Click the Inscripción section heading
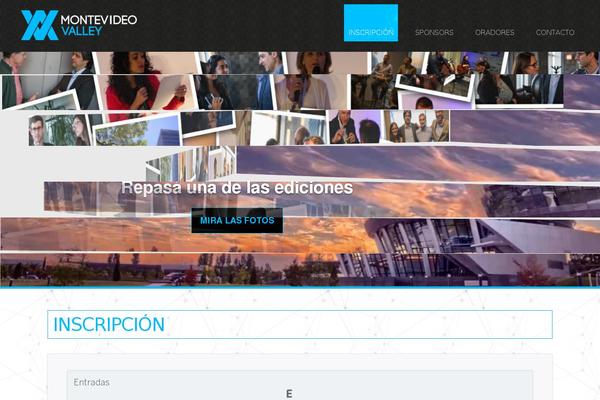The image size is (600, 400). point(109,325)
